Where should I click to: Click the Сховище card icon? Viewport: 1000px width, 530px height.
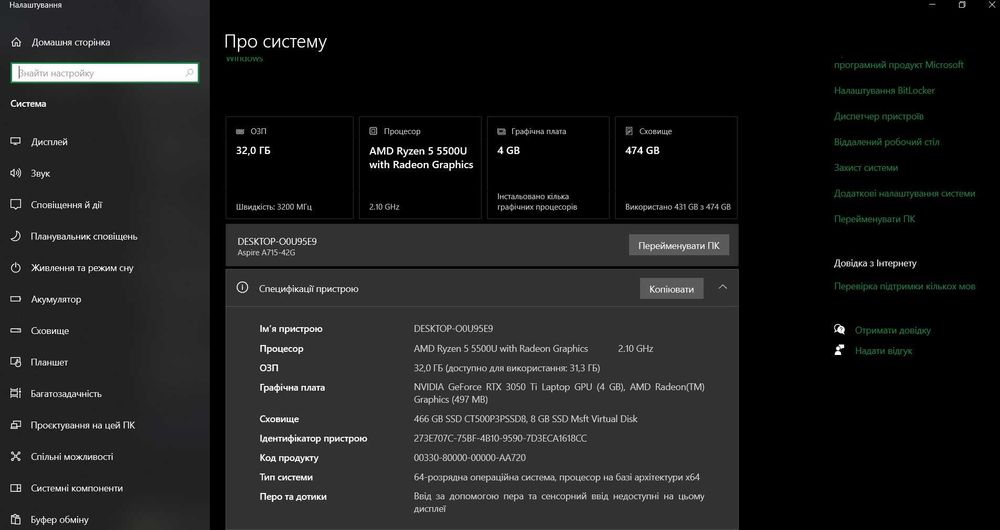(629, 131)
